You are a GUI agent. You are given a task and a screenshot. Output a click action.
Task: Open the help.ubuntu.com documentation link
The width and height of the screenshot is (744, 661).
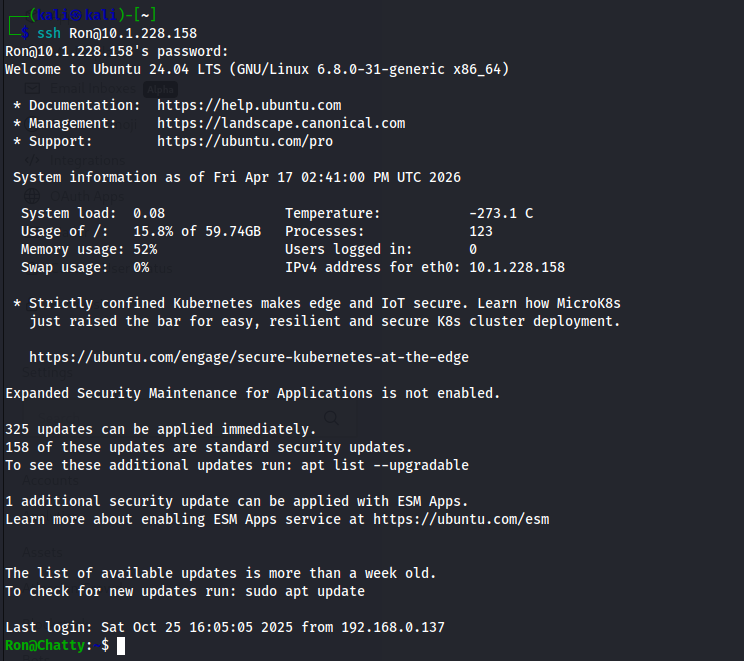(249, 105)
